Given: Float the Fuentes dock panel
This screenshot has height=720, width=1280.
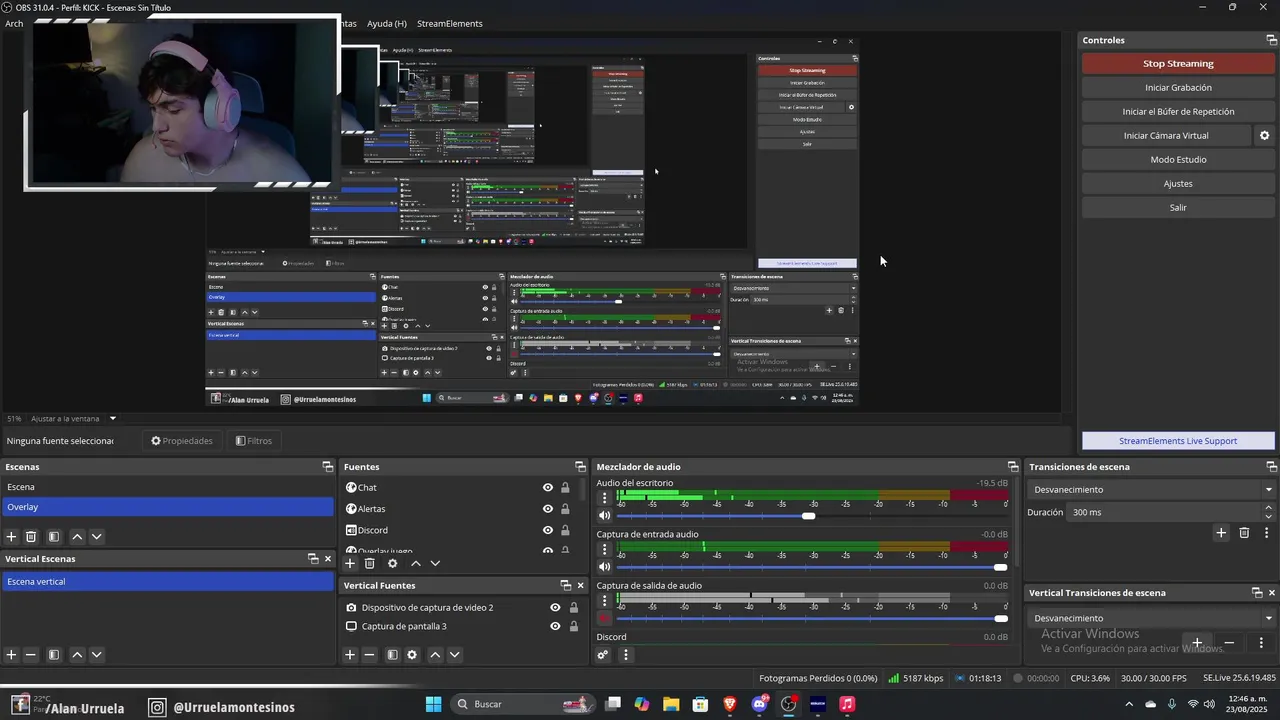Looking at the screenshot, I should (x=580, y=467).
